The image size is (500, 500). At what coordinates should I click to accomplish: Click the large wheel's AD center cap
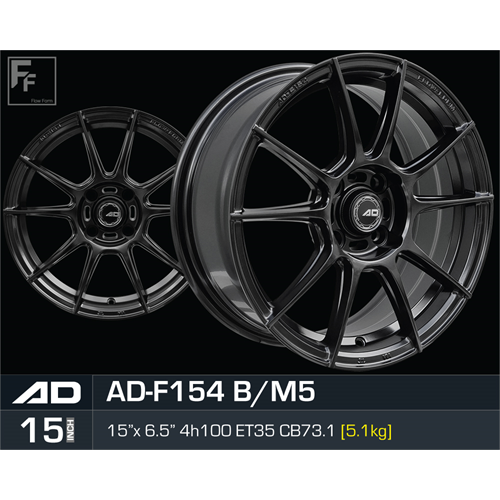[369, 211]
